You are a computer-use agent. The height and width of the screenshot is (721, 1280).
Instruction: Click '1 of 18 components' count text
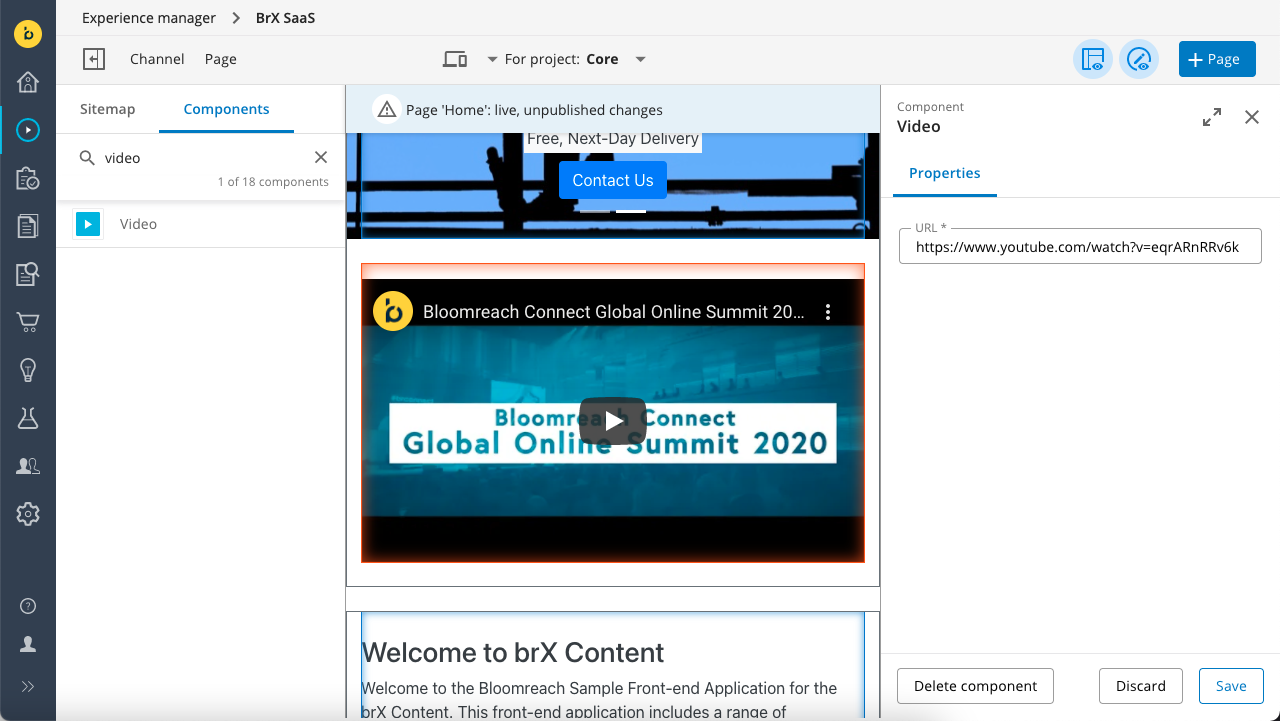tap(273, 182)
